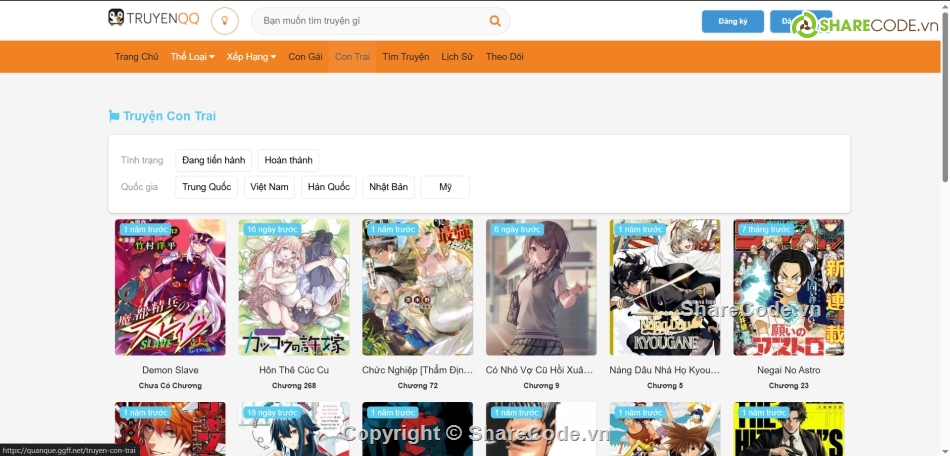950x456 pixels.
Task: Click the flag icon beside Truyện Con Trai
Action: click(x=113, y=117)
